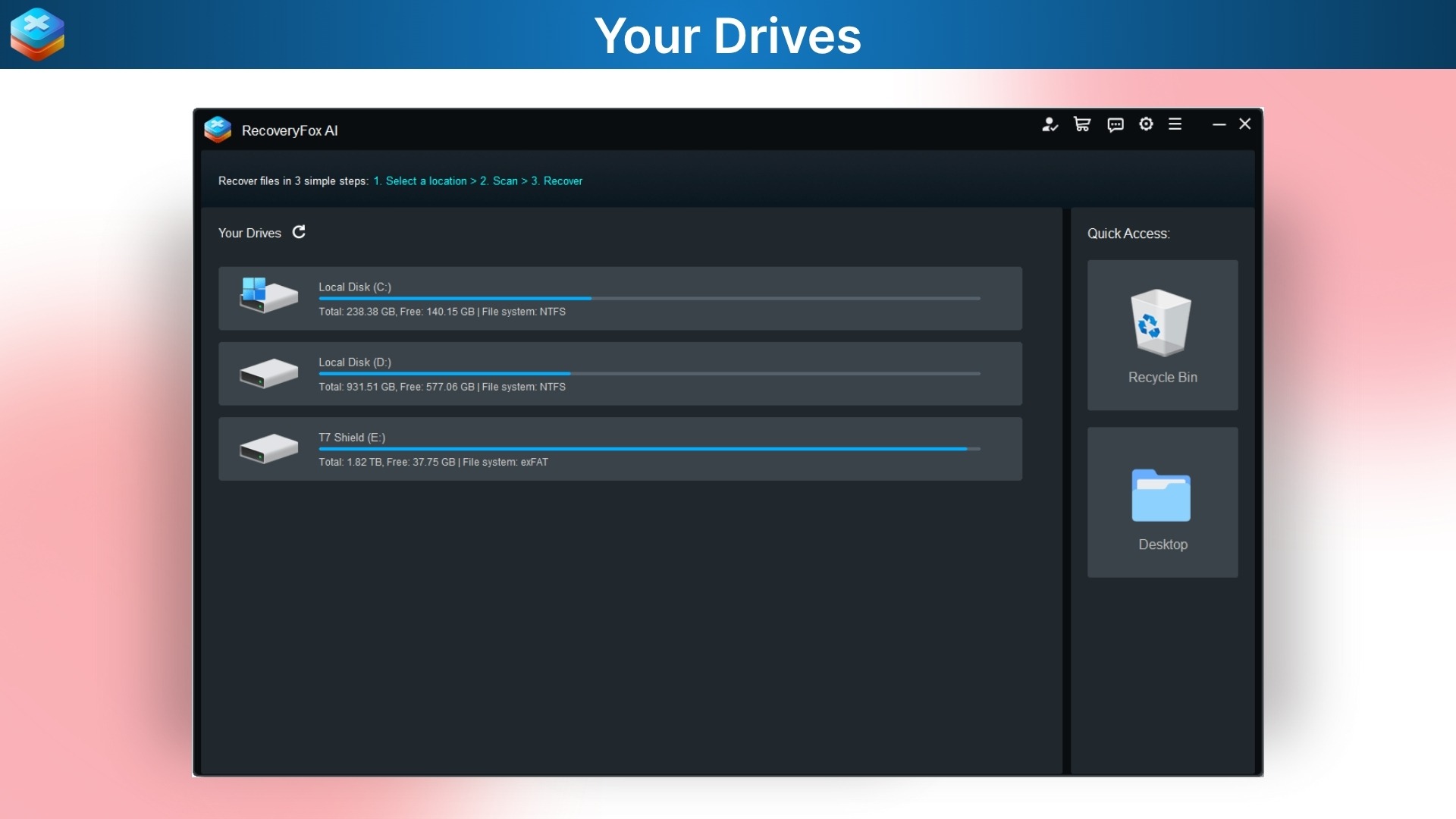Select the Recycle Bin panel label

(1162, 378)
